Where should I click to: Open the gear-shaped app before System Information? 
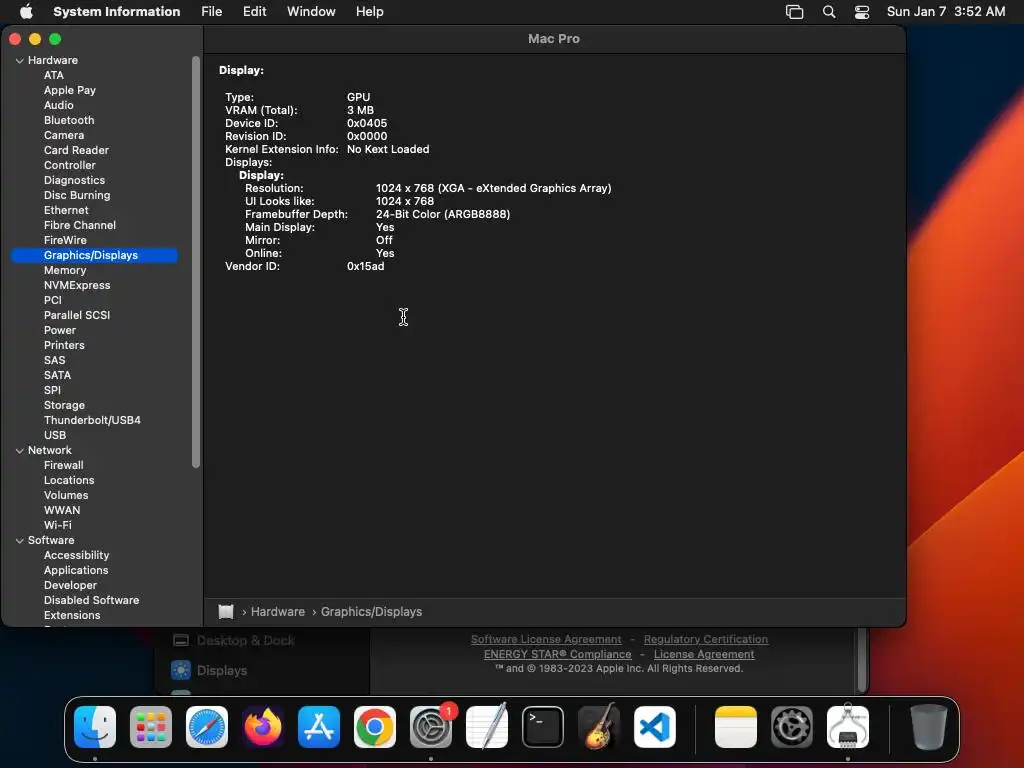(x=792, y=727)
